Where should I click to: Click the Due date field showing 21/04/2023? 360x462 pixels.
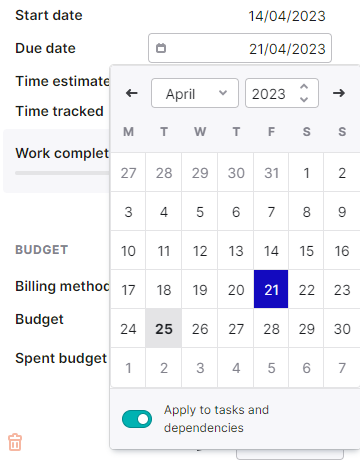click(240, 48)
